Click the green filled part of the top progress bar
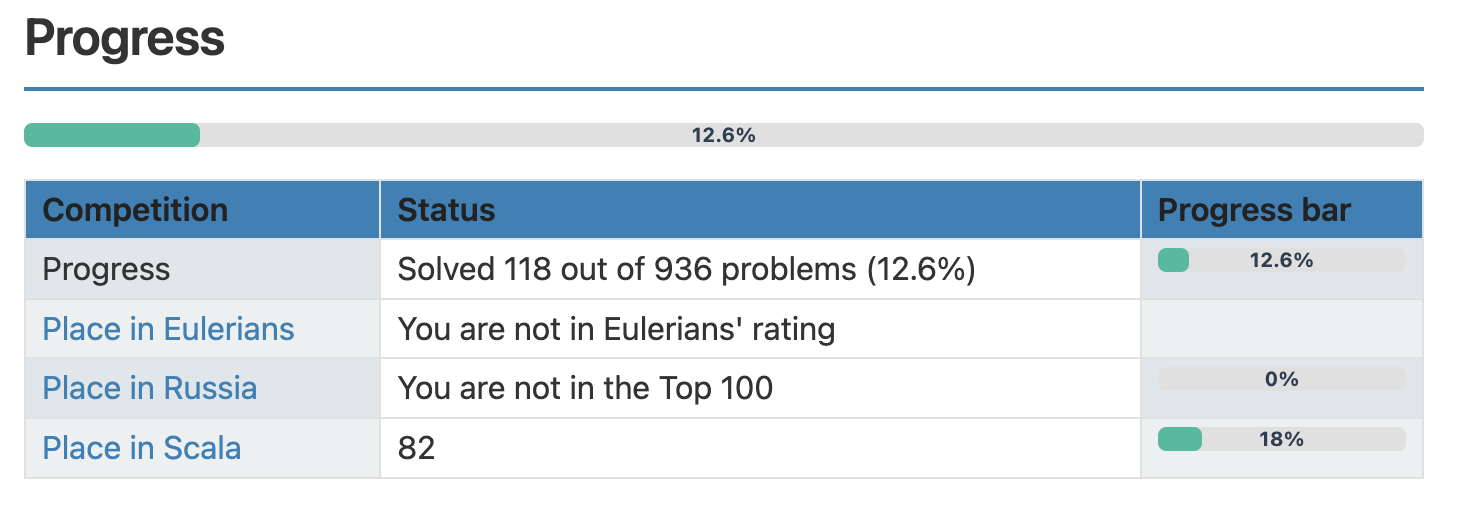Image resolution: width=1462 pixels, height=510 pixels. pos(112,135)
